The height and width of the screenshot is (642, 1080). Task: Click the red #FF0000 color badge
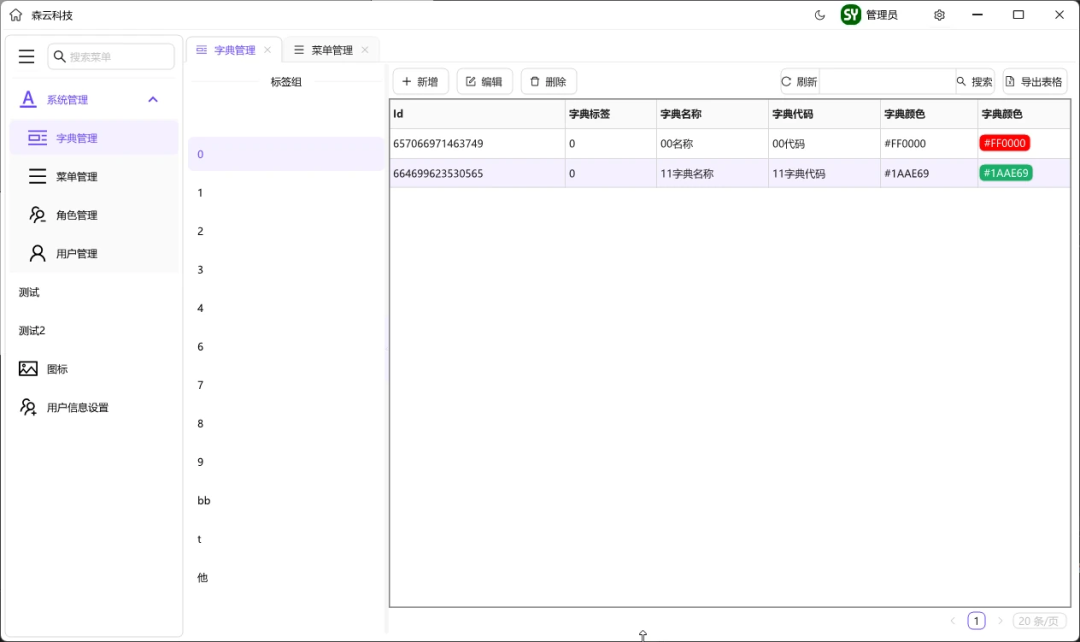click(x=1005, y=143)
